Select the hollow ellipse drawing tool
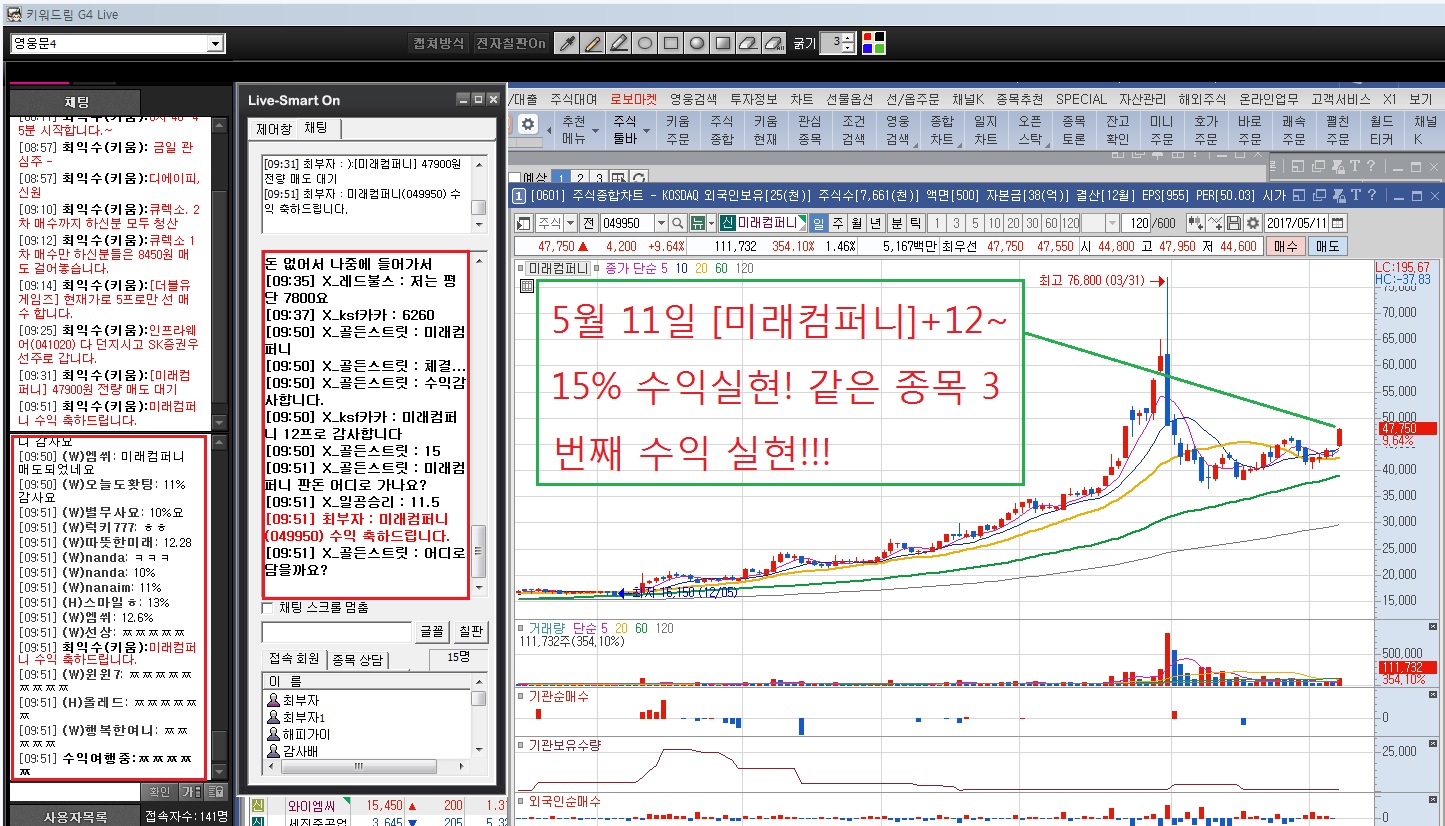 pyautogui.click(x=645, y=43)
